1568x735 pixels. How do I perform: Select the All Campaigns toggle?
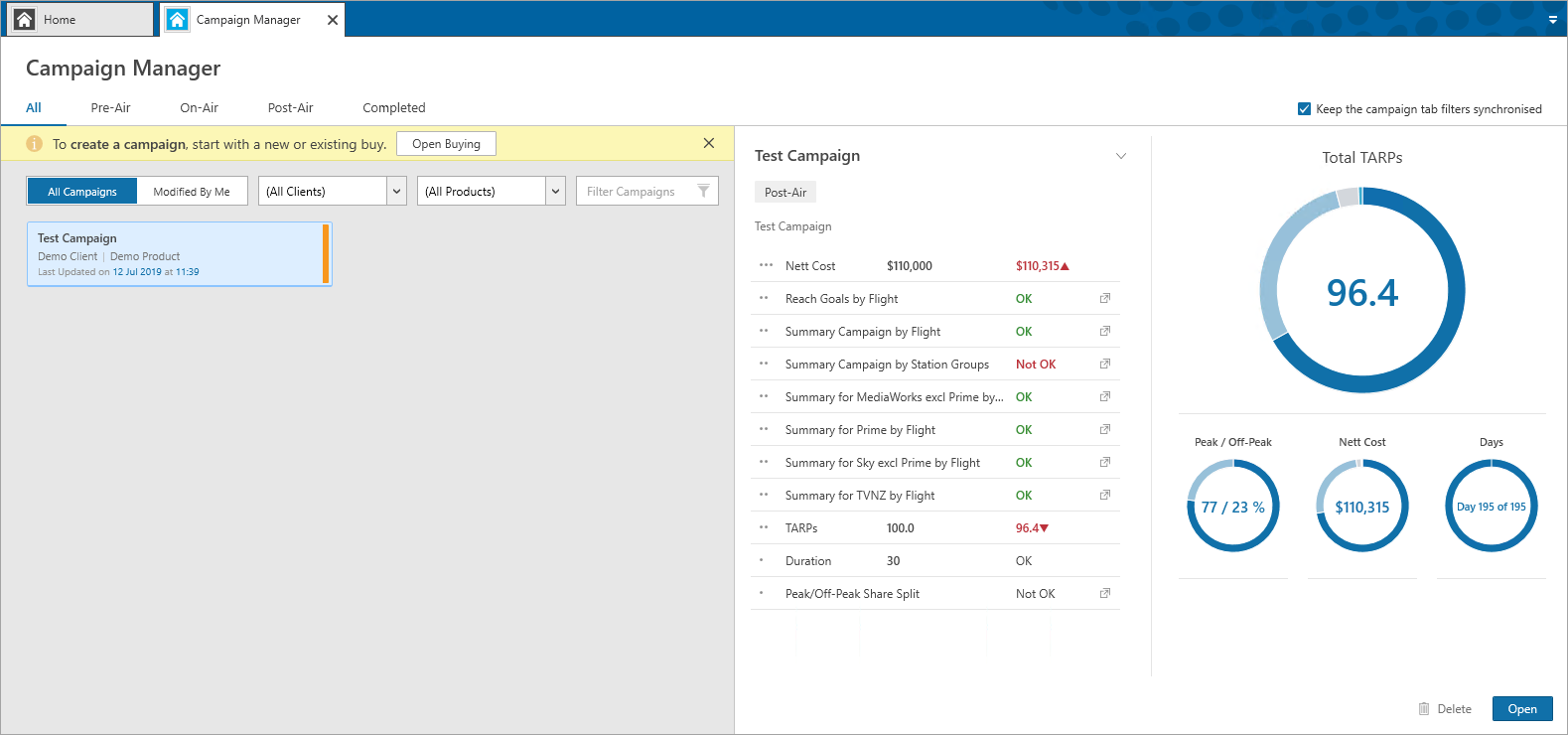click(x=82, y=192)
